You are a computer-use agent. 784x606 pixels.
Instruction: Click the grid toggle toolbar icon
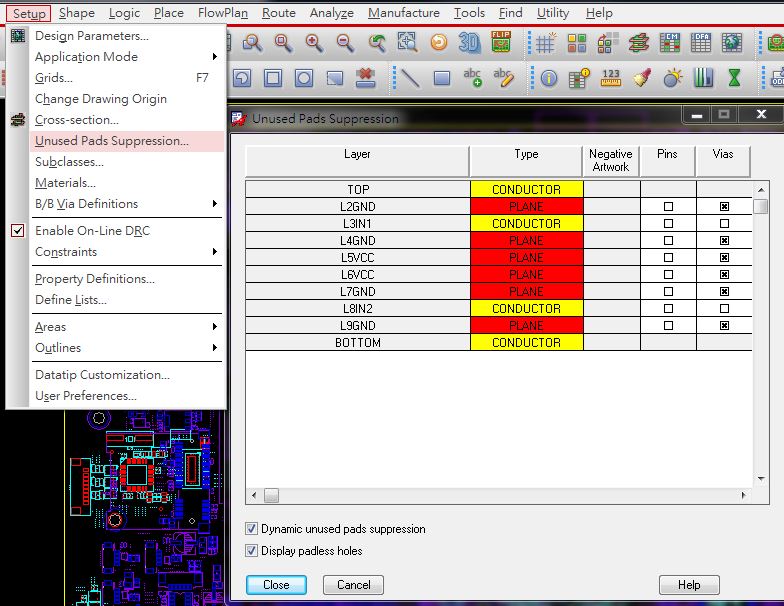545,43
